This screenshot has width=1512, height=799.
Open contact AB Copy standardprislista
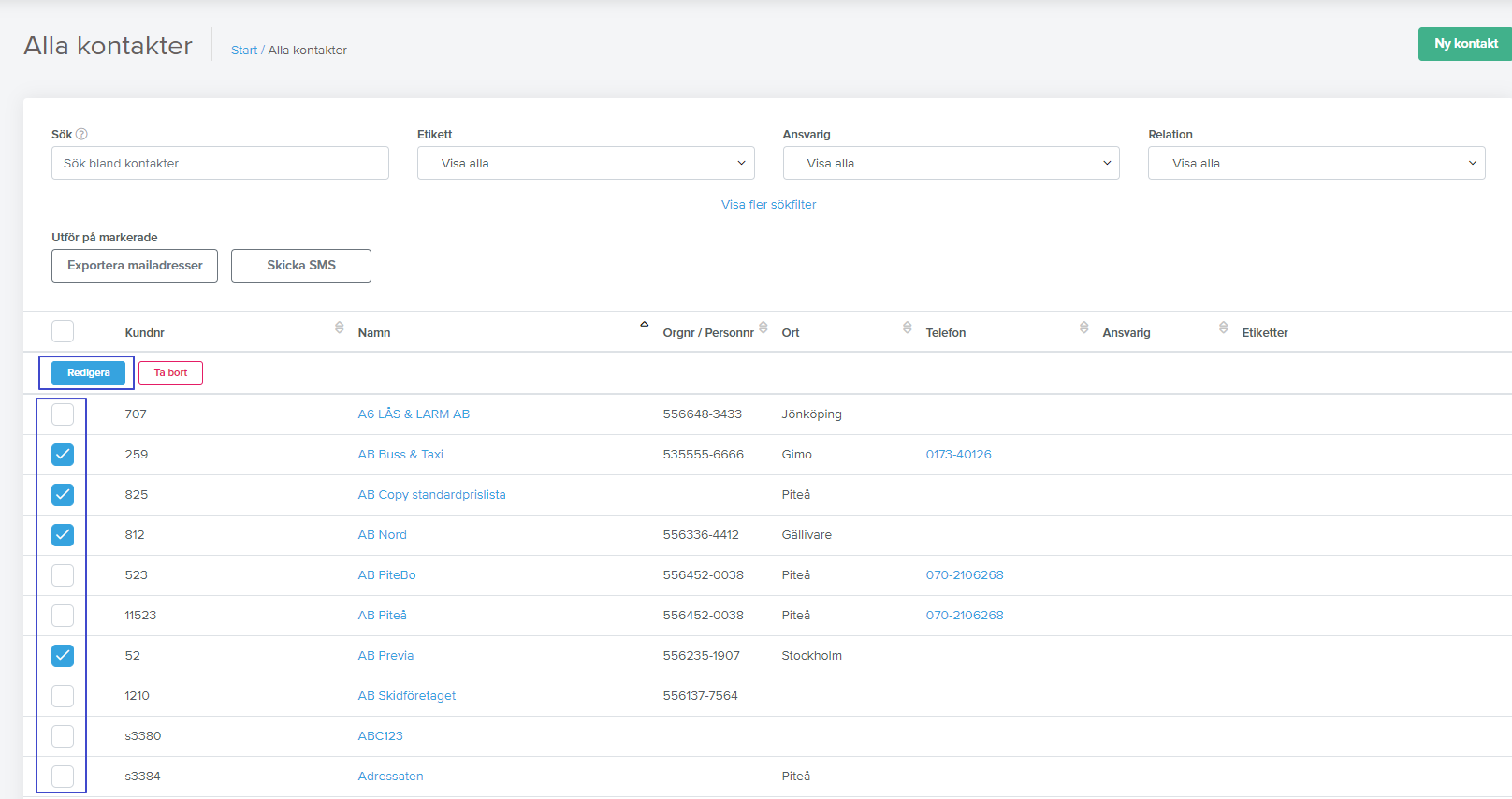click(431, 495)
